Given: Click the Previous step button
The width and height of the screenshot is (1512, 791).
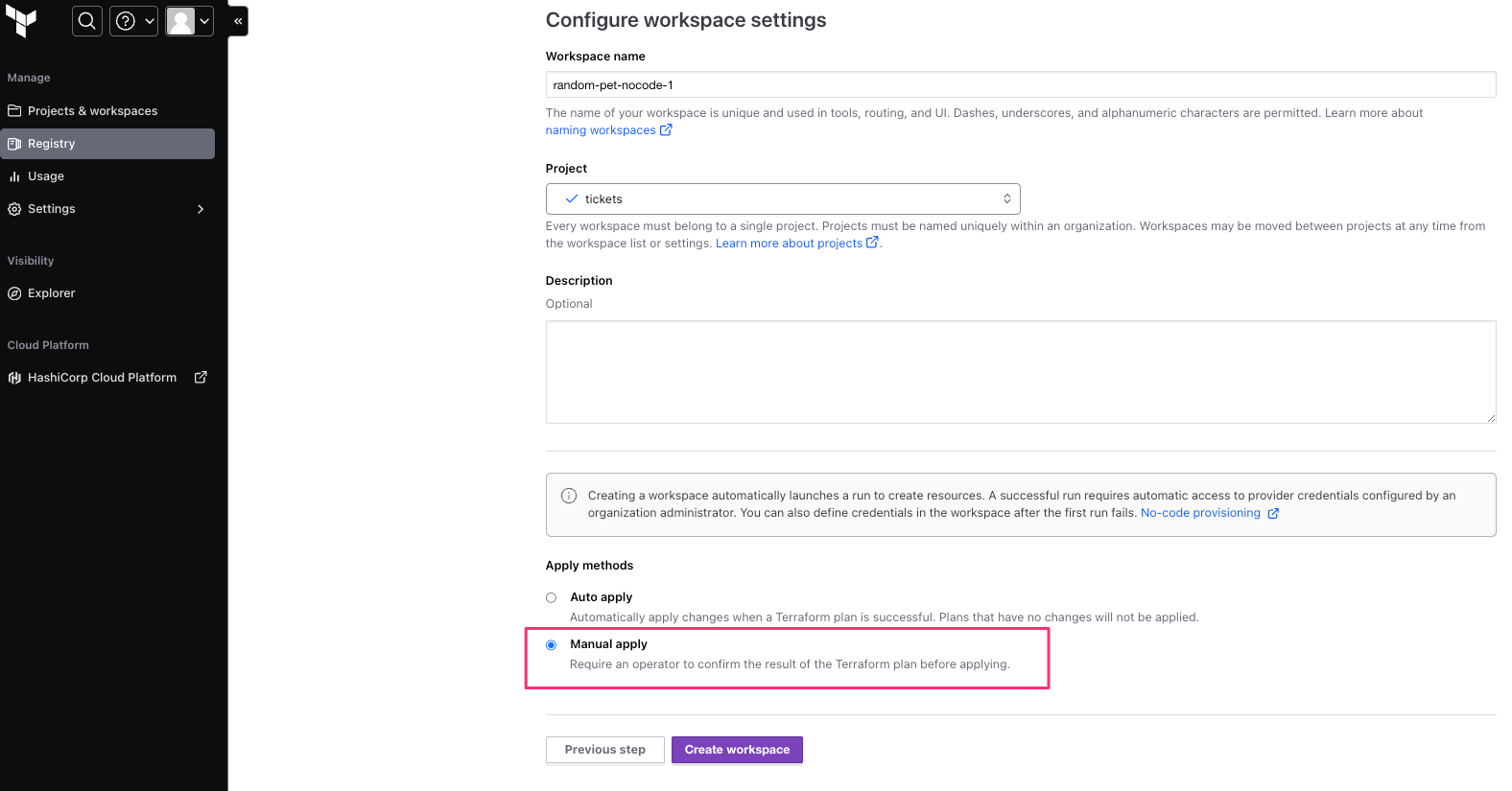Looking at the screenshot, I should (604, 750).
